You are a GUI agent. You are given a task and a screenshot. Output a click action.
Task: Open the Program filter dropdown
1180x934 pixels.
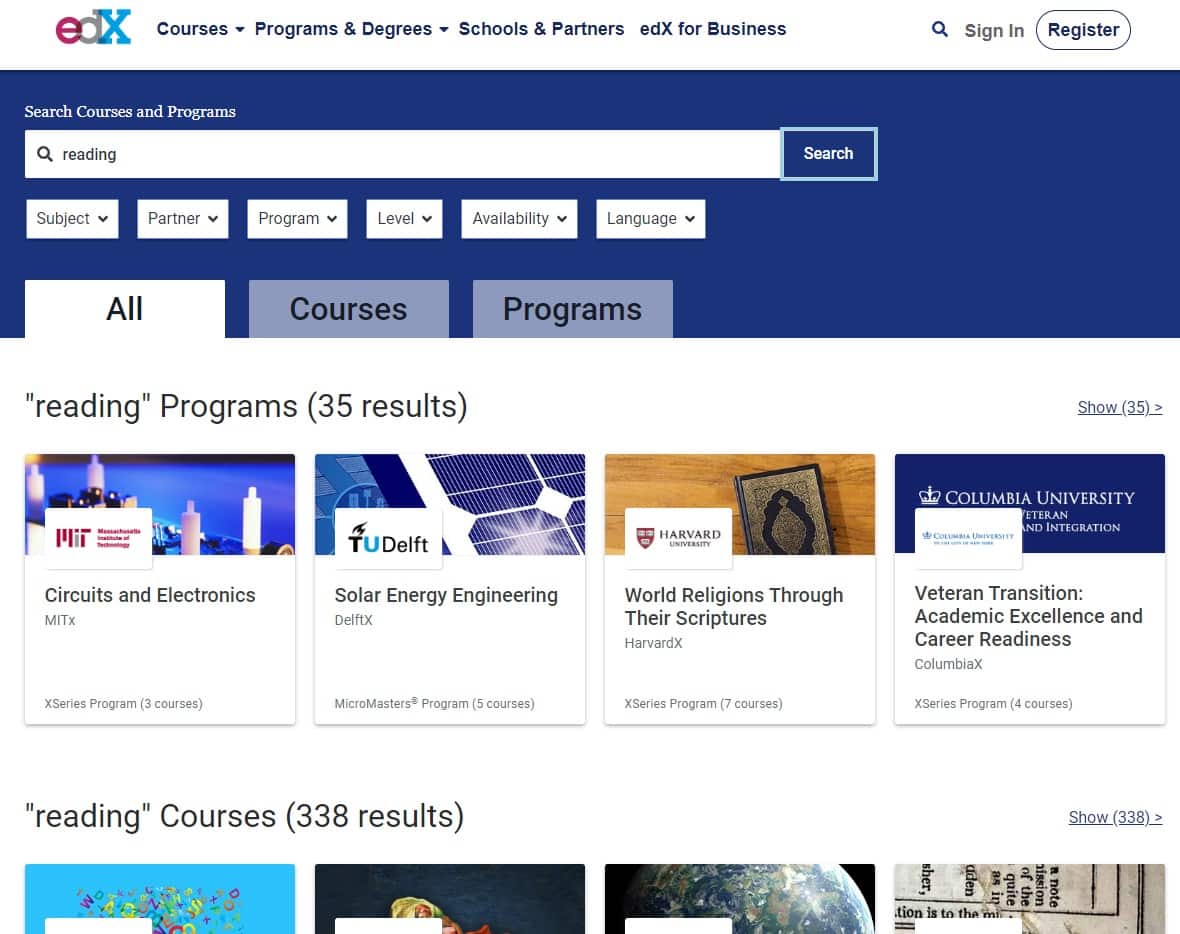pos(297,218)
